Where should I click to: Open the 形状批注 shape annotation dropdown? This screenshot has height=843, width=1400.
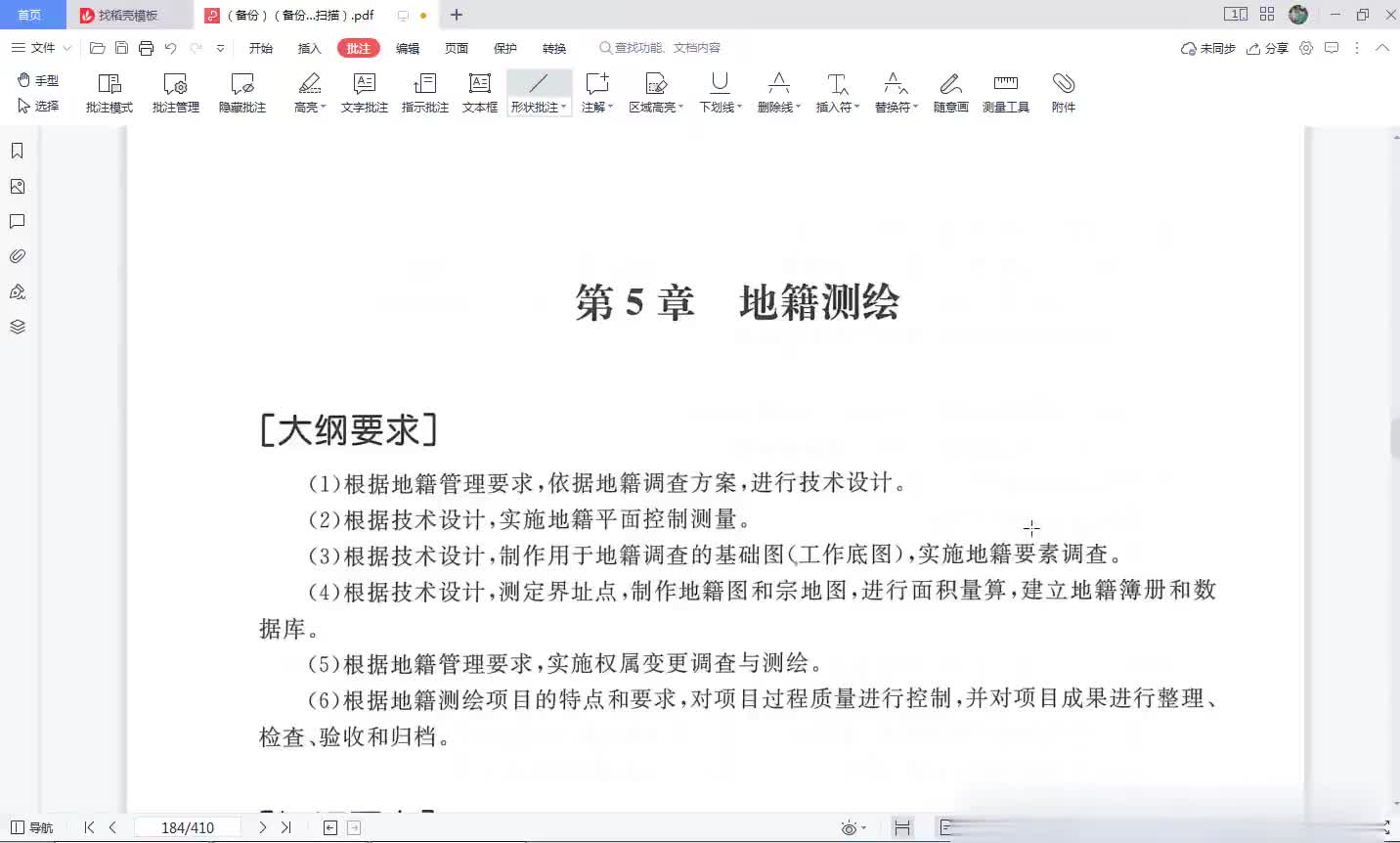click(563, 108)
